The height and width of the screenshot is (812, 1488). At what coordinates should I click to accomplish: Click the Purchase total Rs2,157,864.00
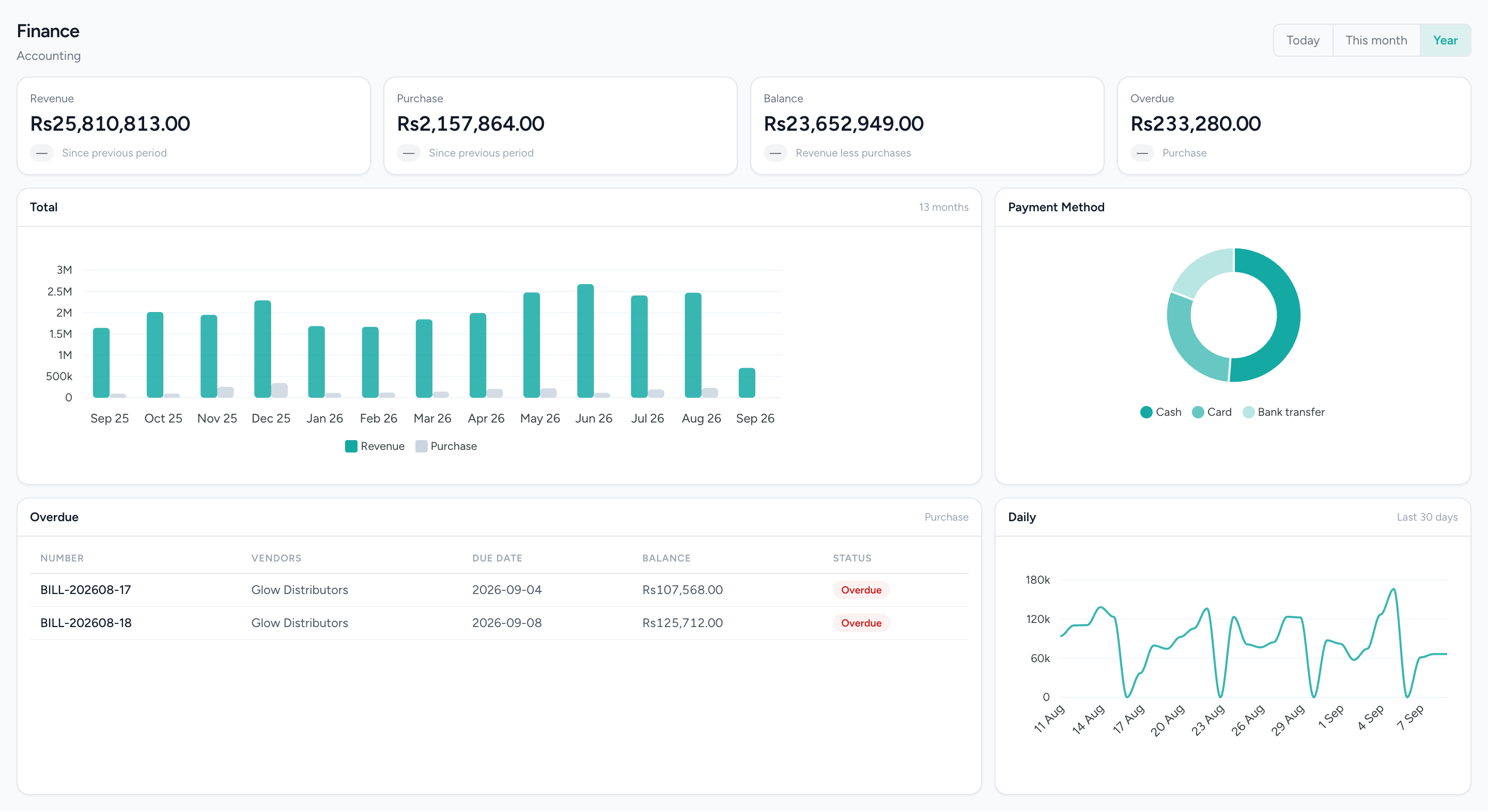point(470,123)
